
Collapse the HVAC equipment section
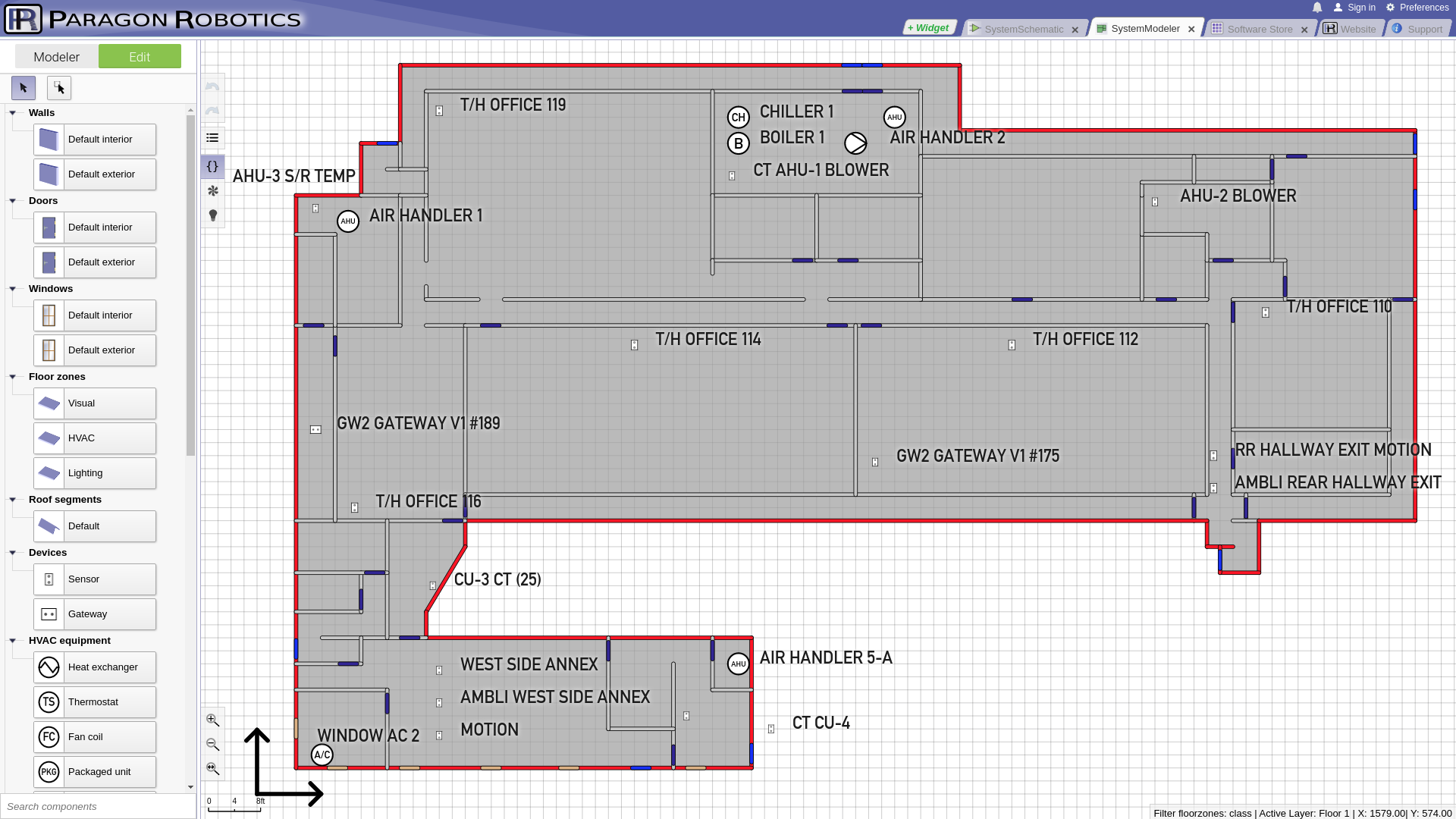pos(13,641)
